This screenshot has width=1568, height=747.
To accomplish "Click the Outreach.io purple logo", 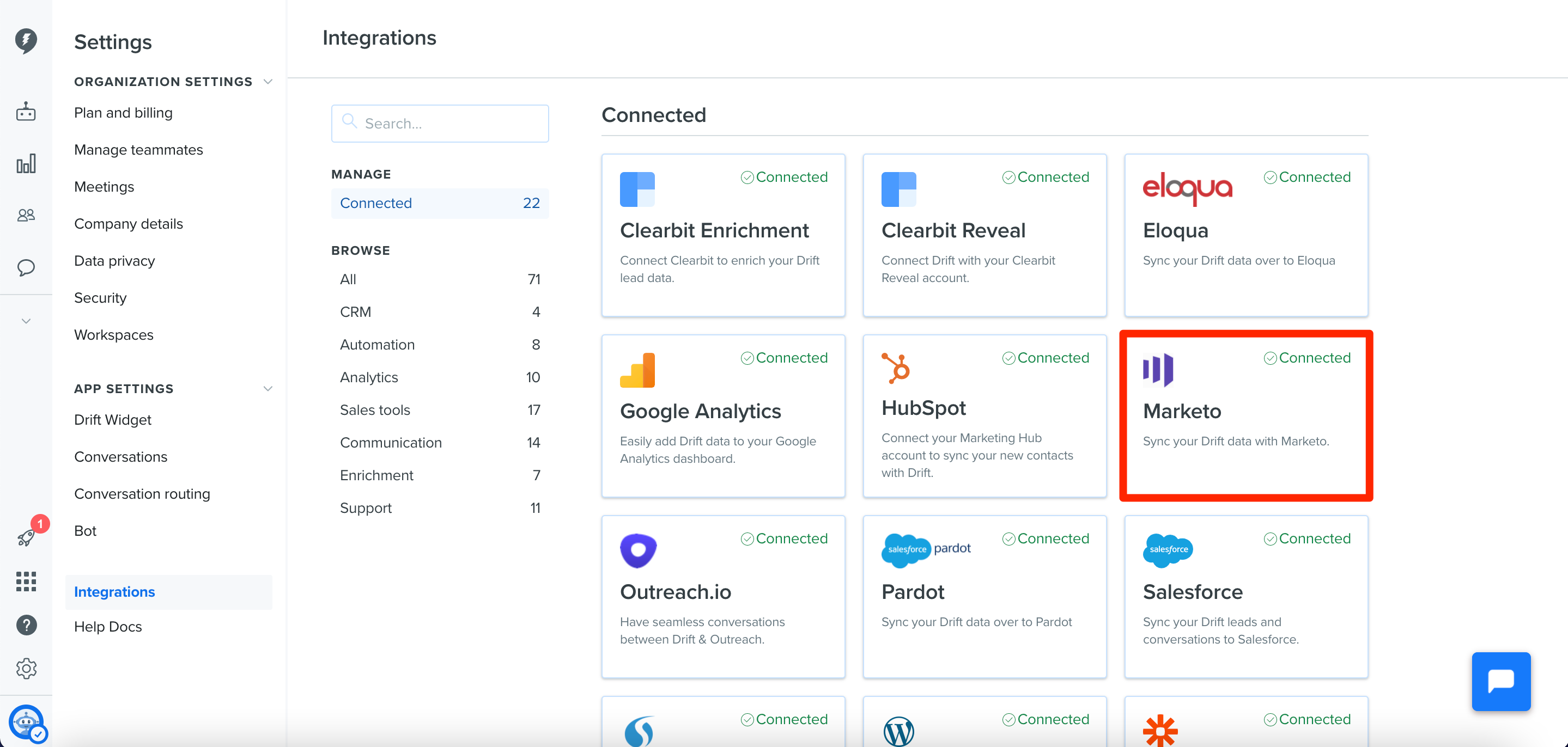I will (638, 550).
